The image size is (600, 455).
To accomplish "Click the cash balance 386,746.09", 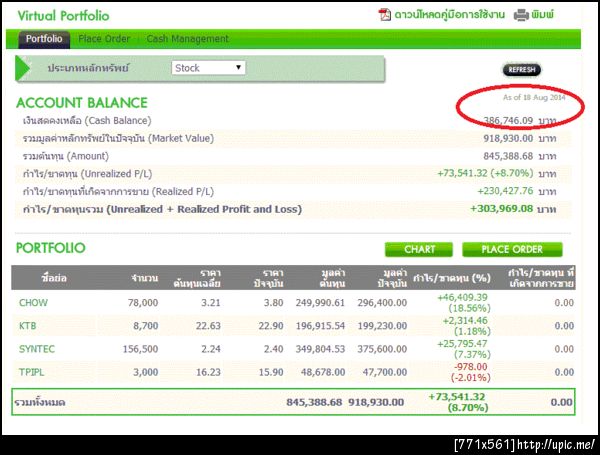I will tap(508, 121).
